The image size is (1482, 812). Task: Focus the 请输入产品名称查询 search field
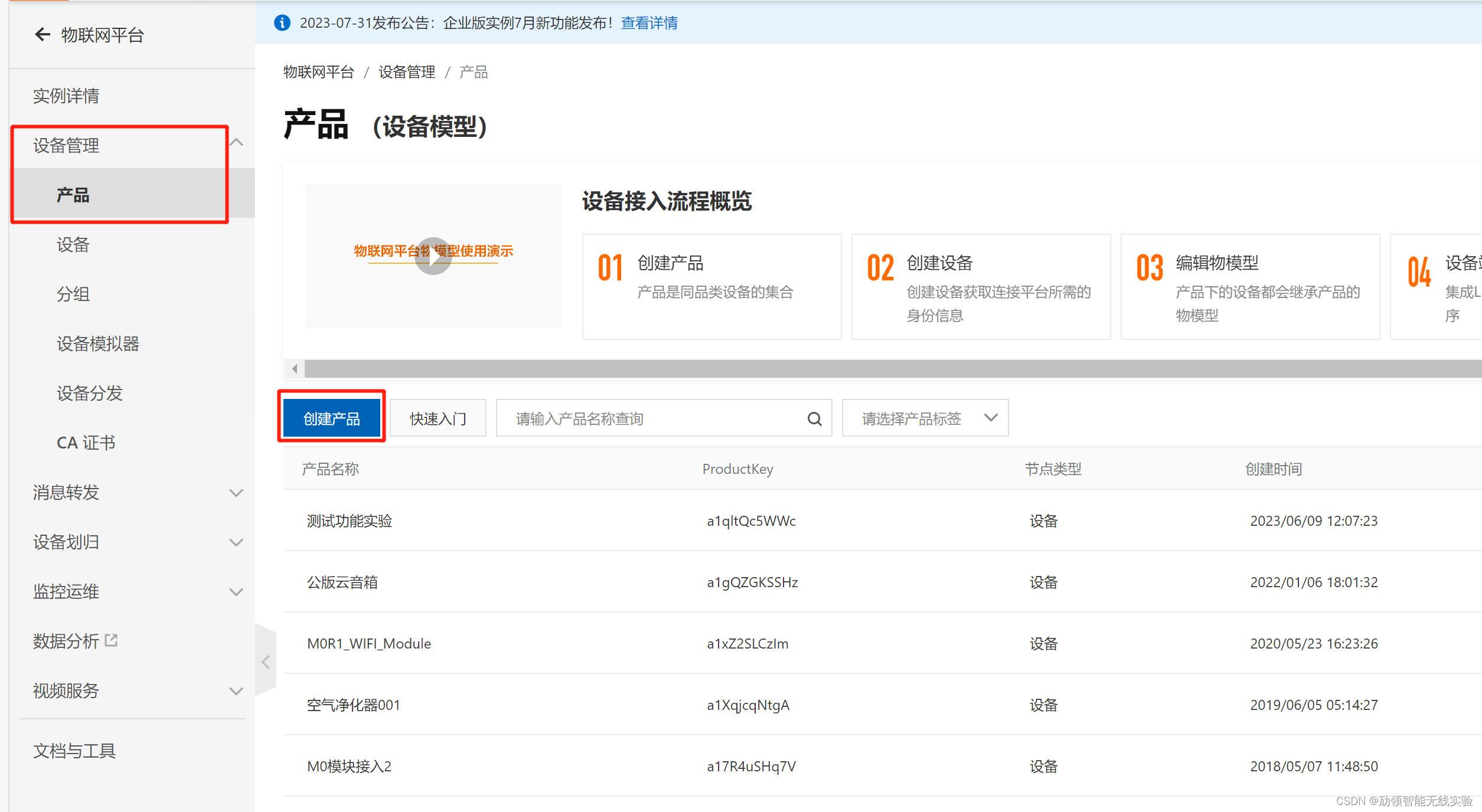(649, 419)
